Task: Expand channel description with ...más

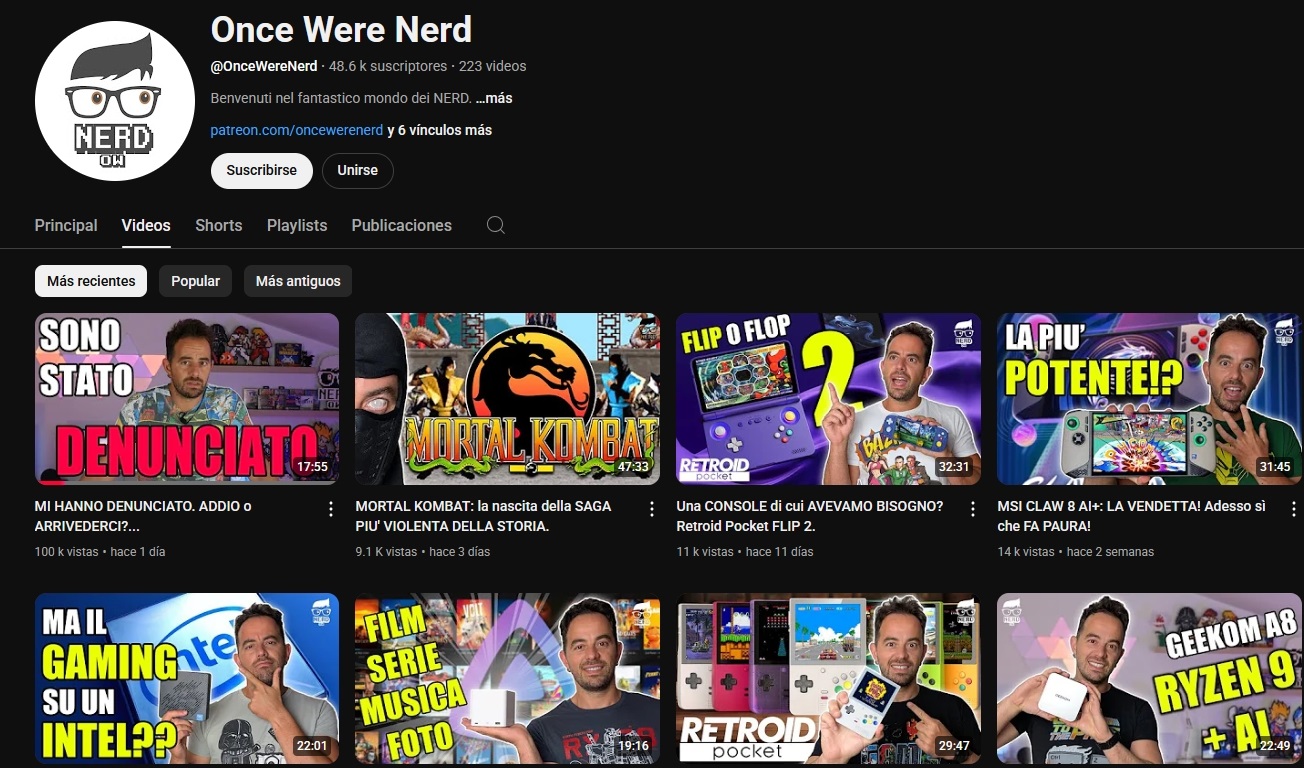Action: (494, 98)
